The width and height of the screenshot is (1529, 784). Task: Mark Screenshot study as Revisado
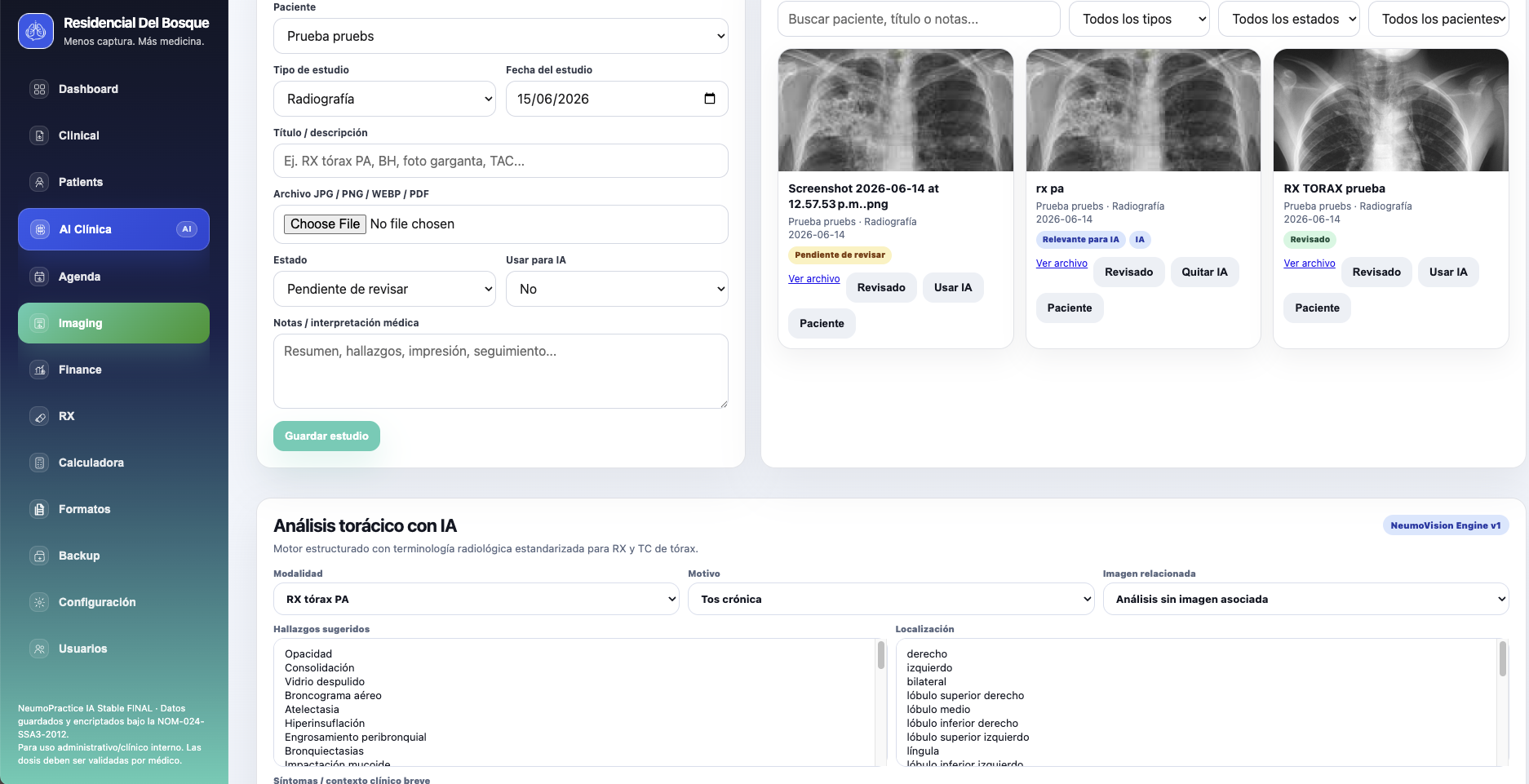[x=881, y=287]
